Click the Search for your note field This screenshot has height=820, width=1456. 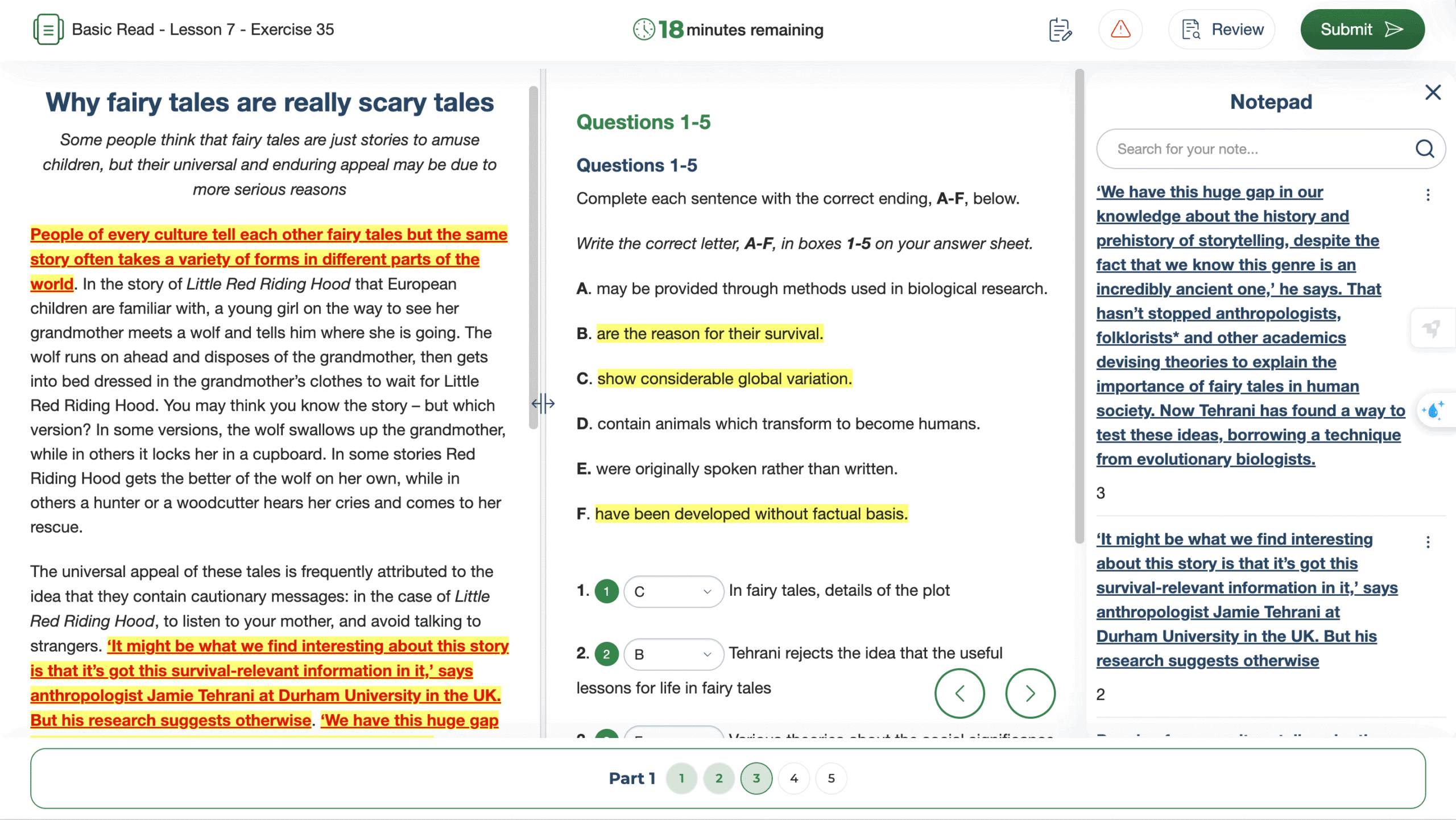(x=1251, y=149)
